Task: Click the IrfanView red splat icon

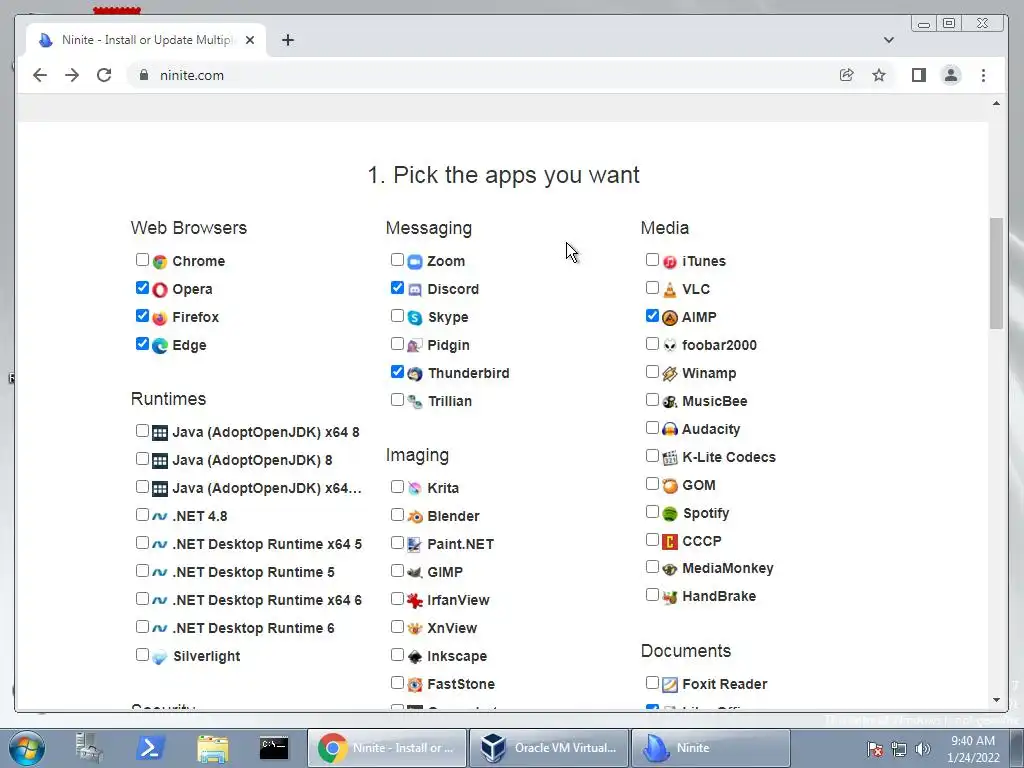Action: (x=415, y=601)
